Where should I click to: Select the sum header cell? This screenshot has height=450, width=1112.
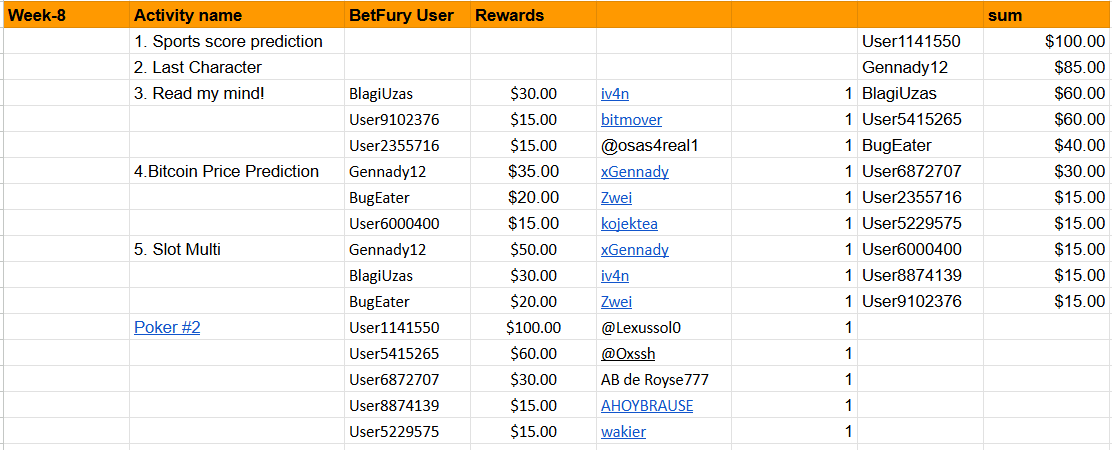coord(1047,15)
